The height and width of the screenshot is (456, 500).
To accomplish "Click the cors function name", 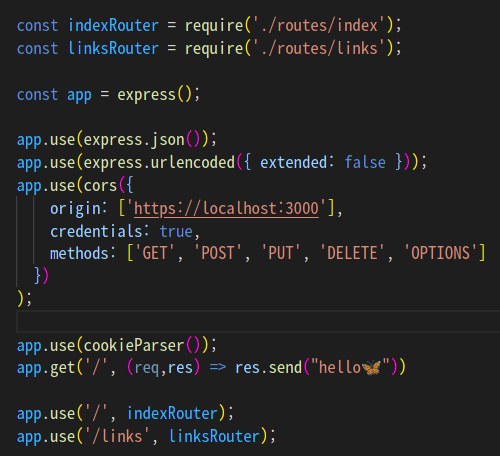I will coord(100,186).
